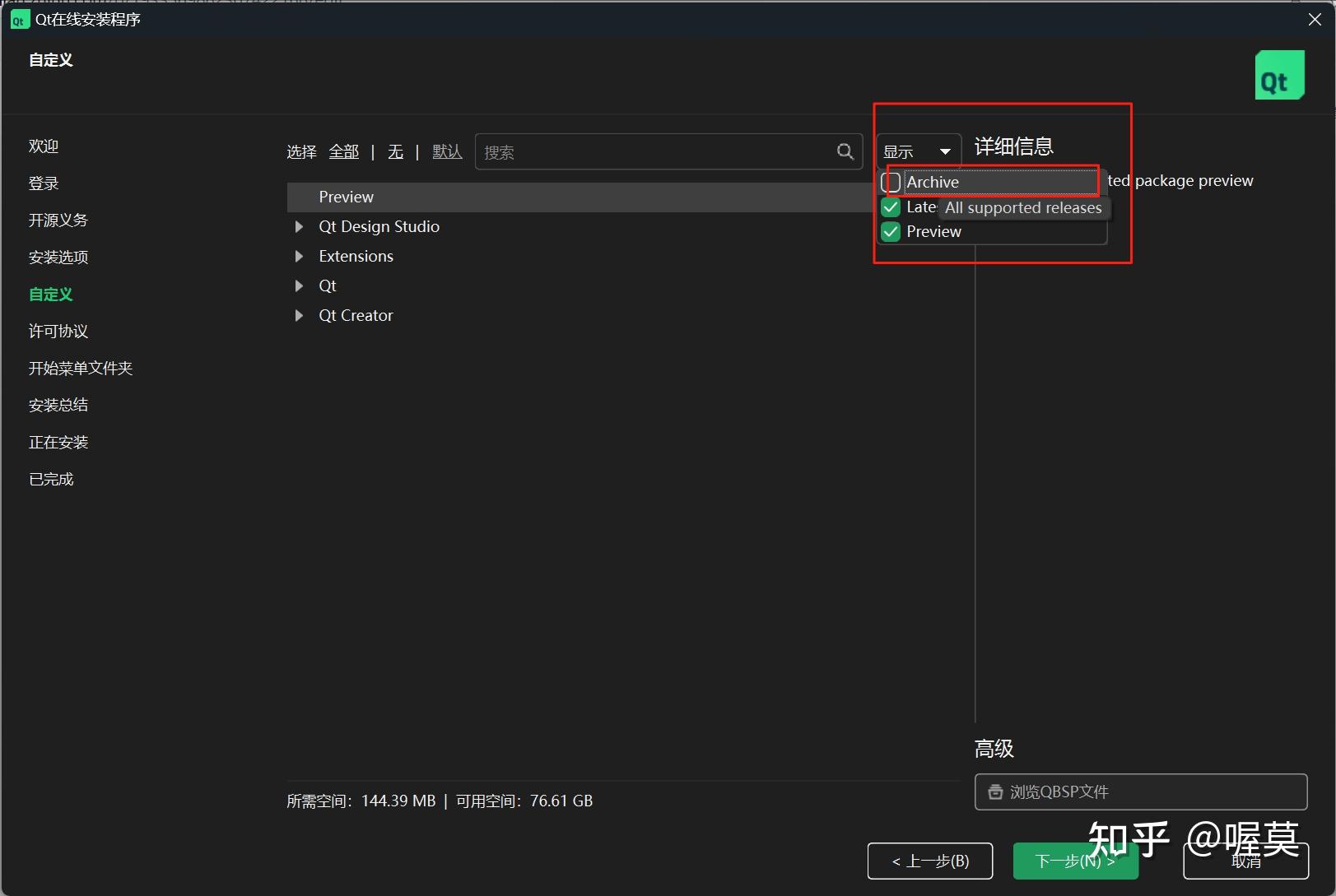Click the search magnifier icon
This screenshot has width=1336, height=896.
tap(845, 151)
